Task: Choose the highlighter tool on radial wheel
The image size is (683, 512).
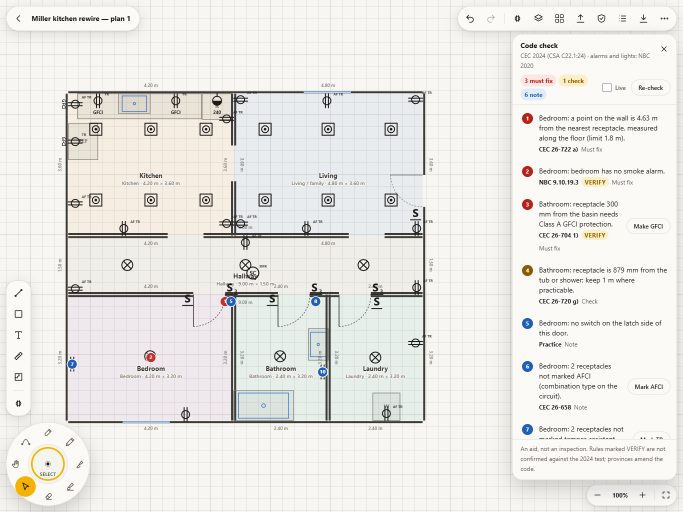Action: click(70, 487)
